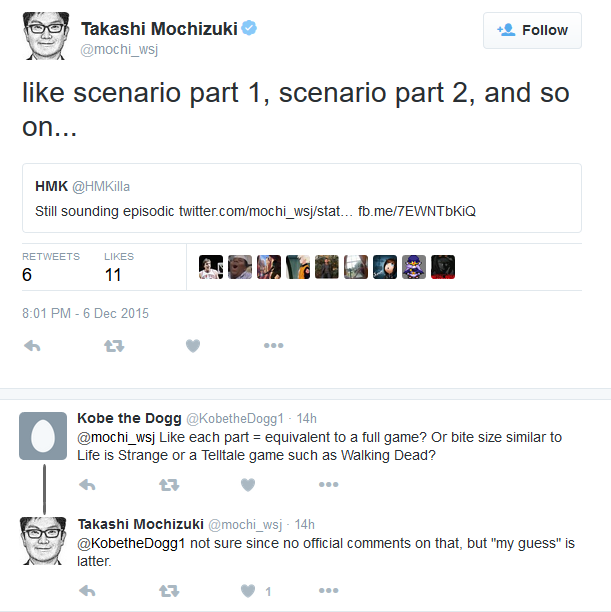This screenshot has width=611, height=612.
Task: Open the fb.me/7EWNTbKiQ link
Action: click(417, 211)
